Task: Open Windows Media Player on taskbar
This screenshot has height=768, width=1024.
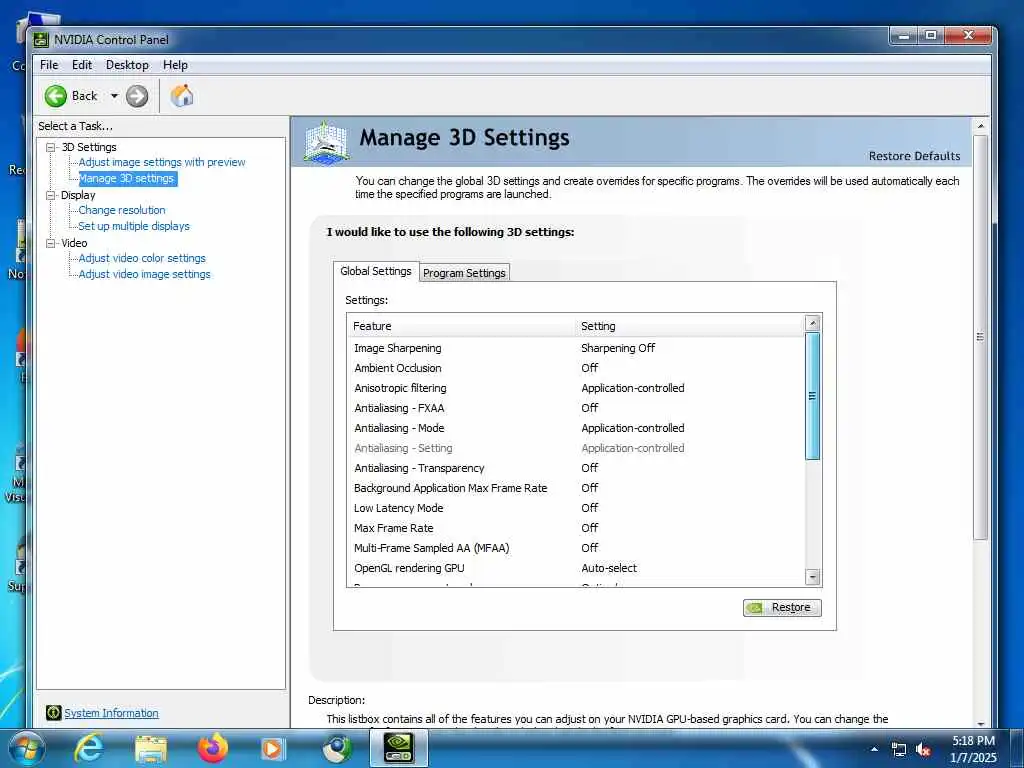Action: [x=273, y=749]
